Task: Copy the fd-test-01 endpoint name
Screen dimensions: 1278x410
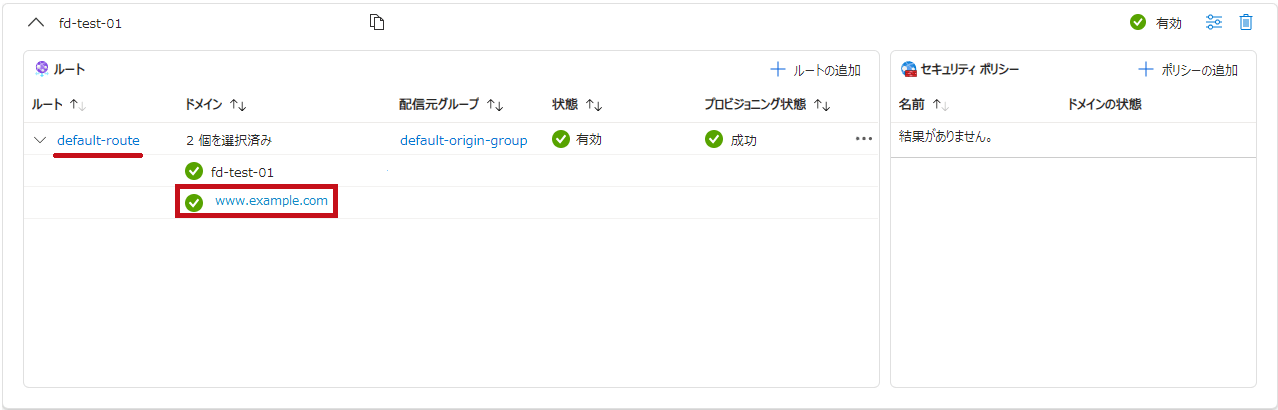Action: pos(377,22)
